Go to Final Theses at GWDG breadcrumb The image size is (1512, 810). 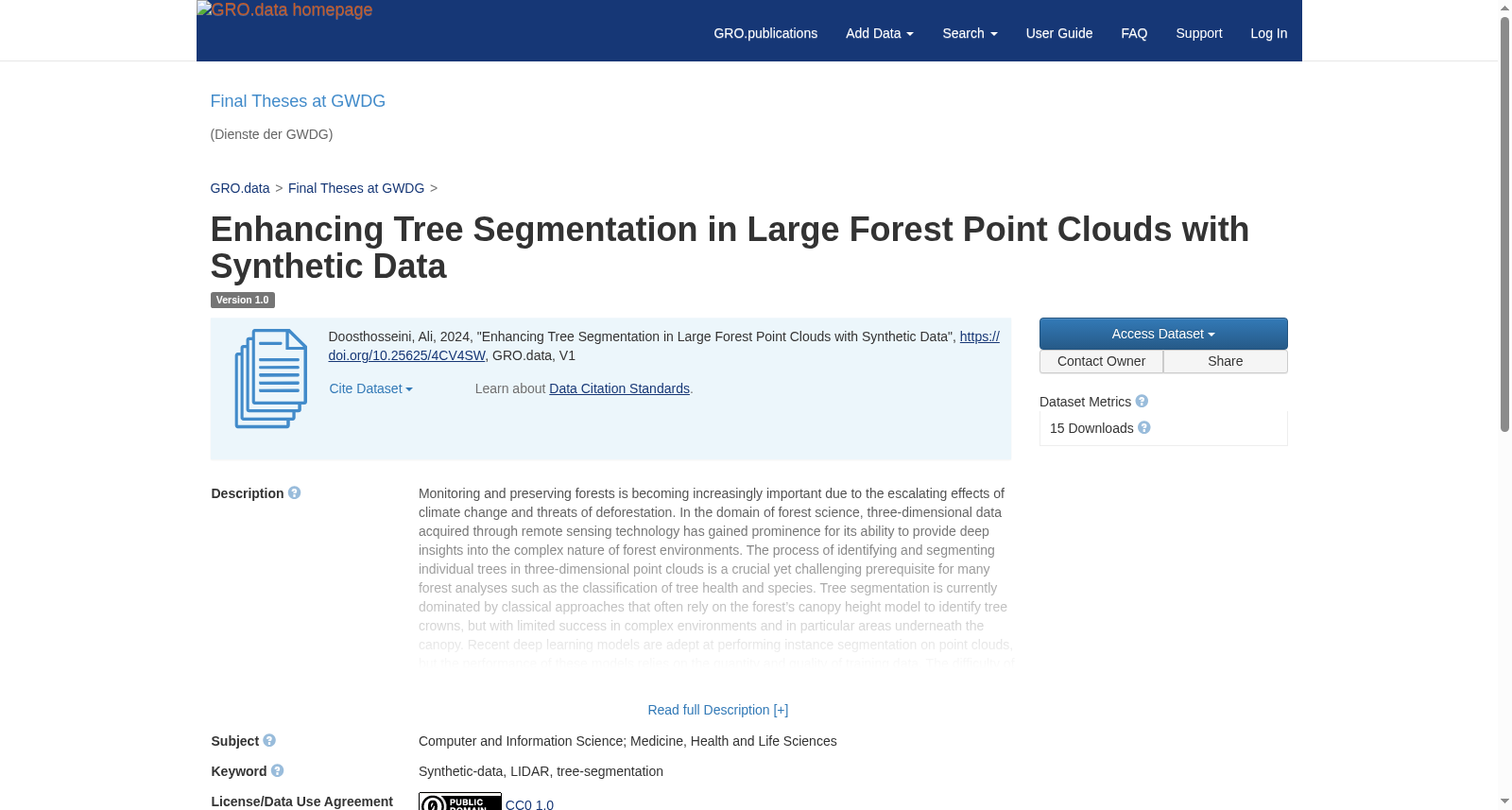pos(356,188)
